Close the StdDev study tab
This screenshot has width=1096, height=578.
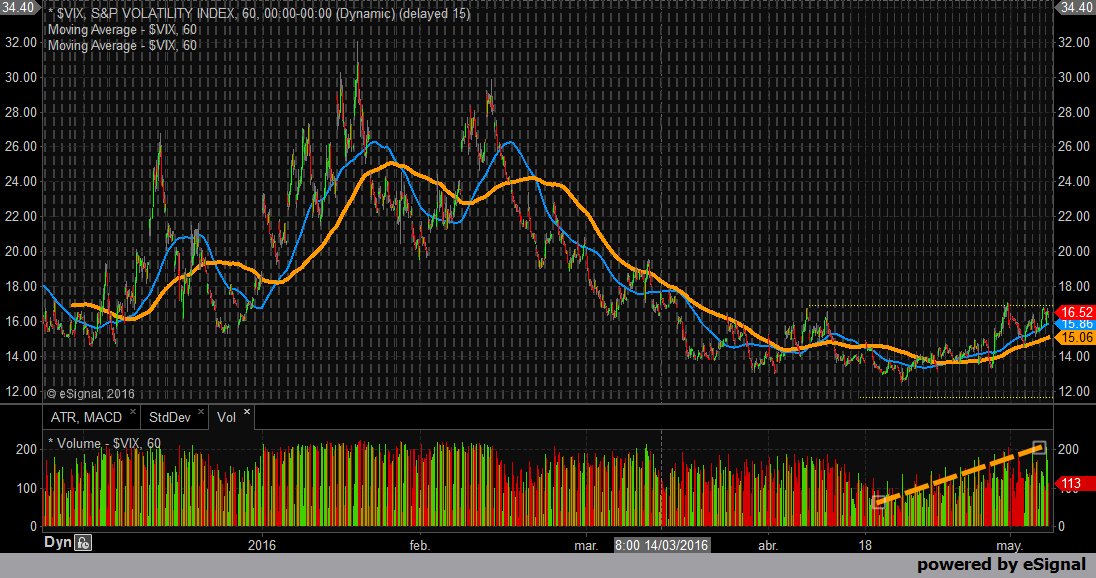(201, 412)
